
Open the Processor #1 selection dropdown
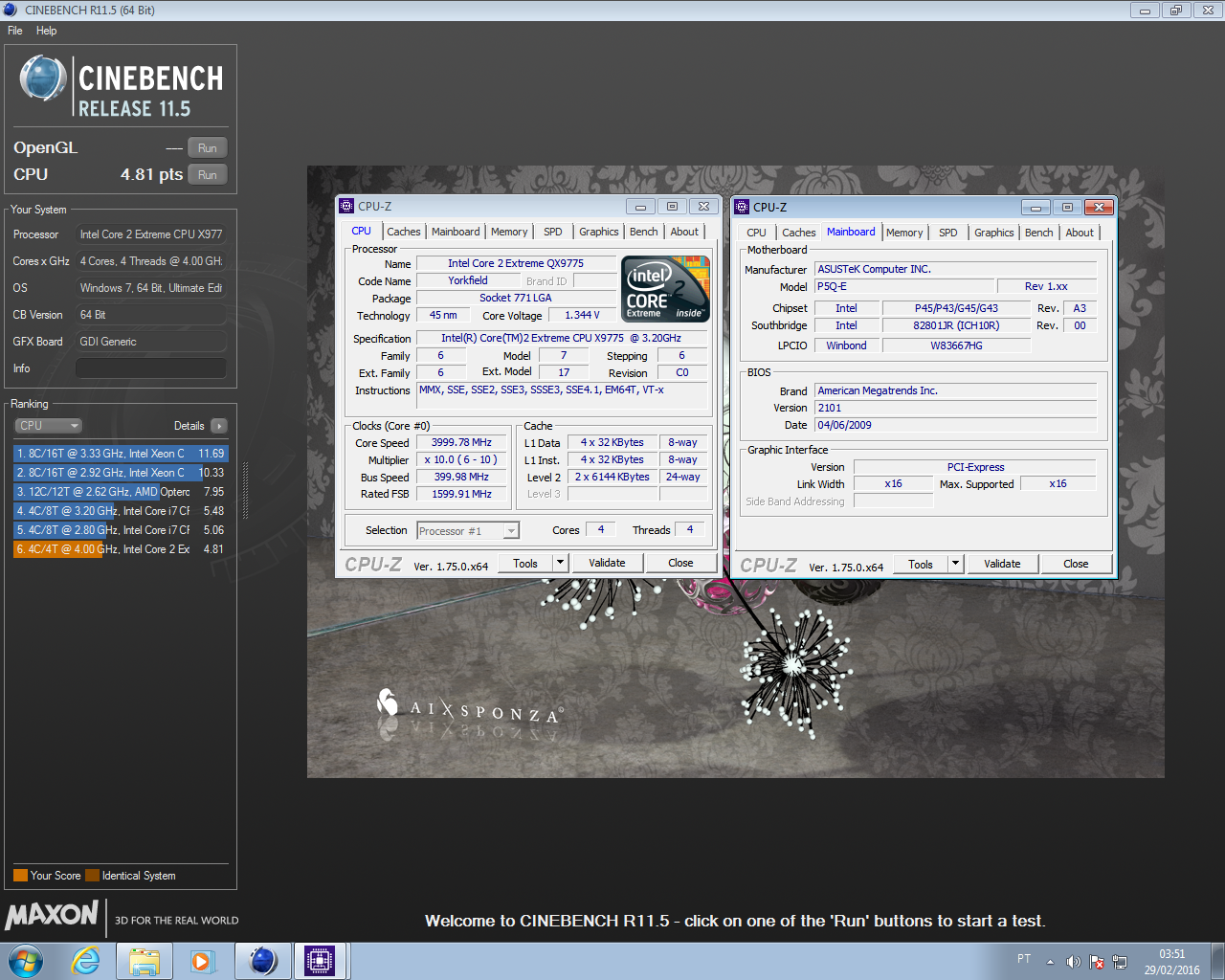pos(468,530)
